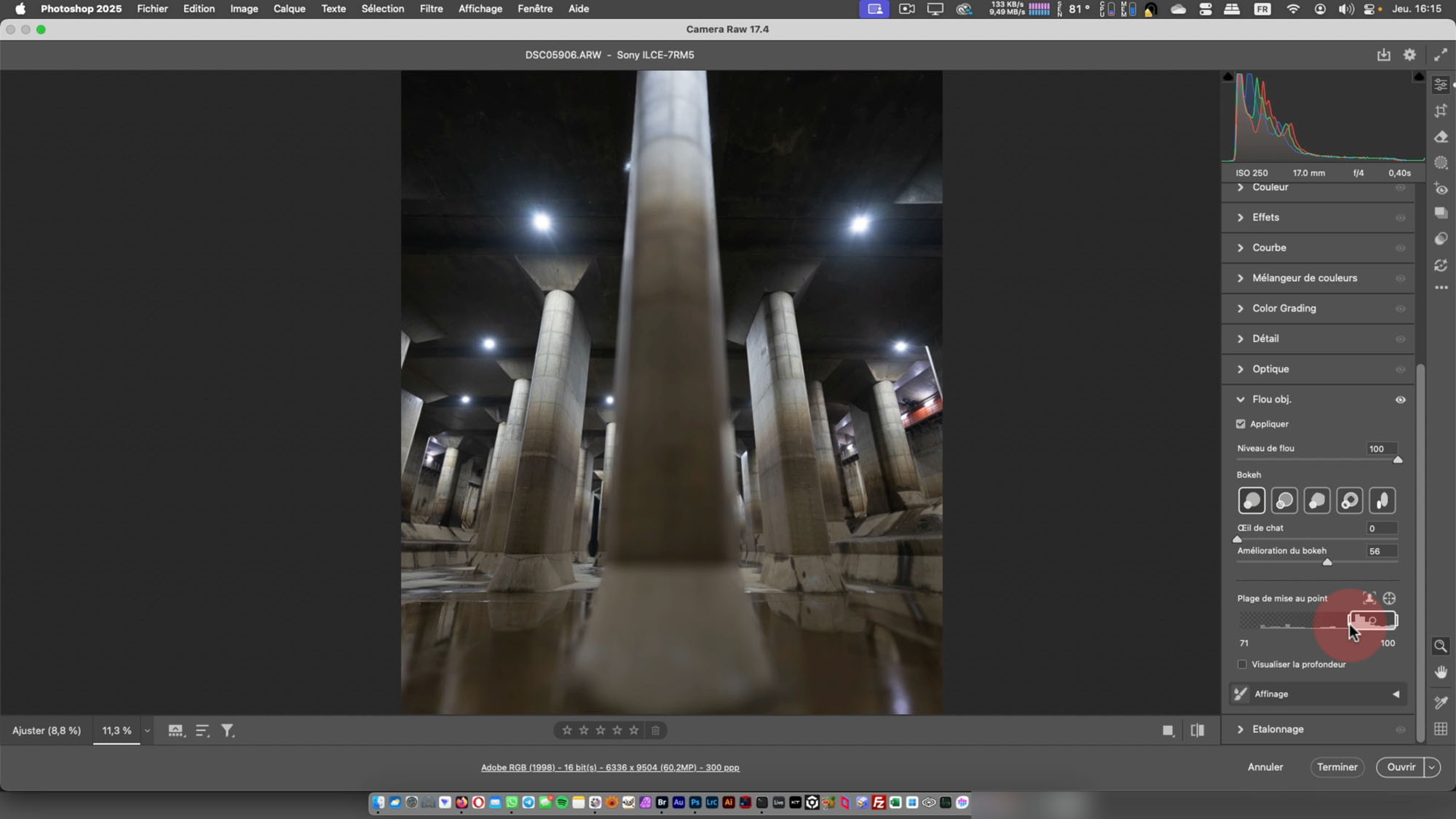The width and height of the screenshot is (1456, 819).
Task: Select the Edit sliders tool icon
Action: click(1441, 84)
